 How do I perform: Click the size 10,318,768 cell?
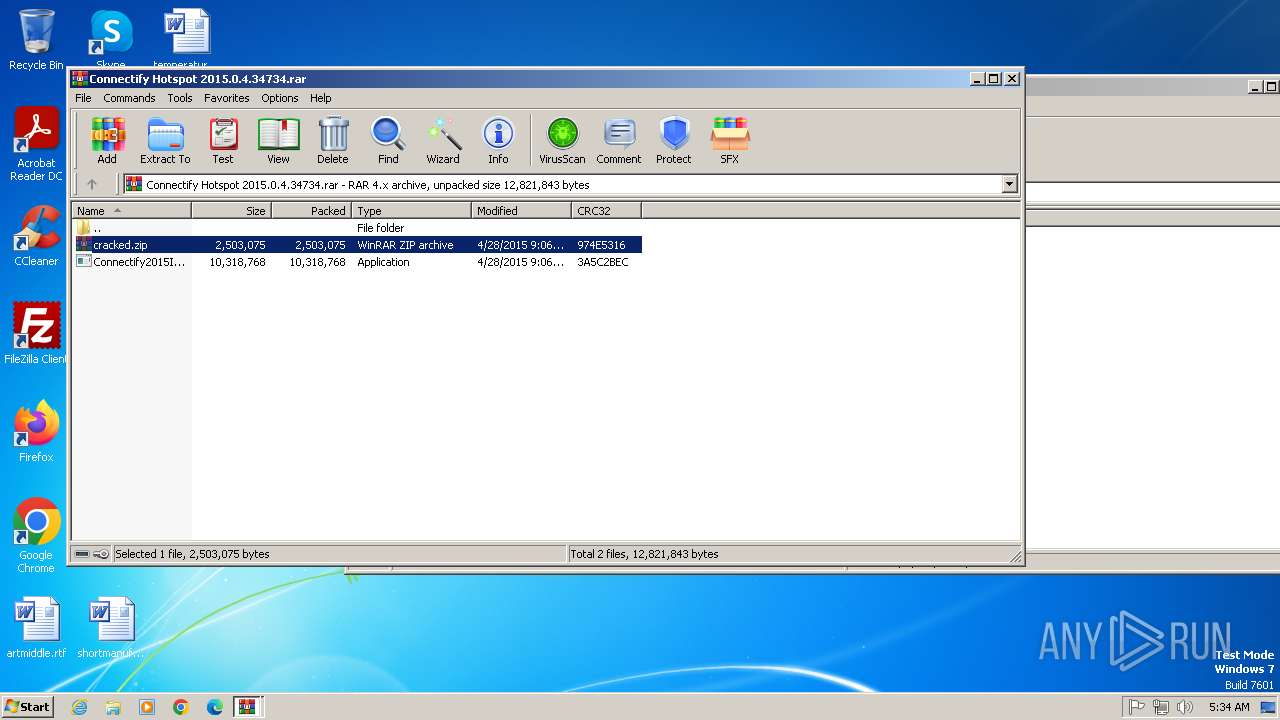[237, 262]
